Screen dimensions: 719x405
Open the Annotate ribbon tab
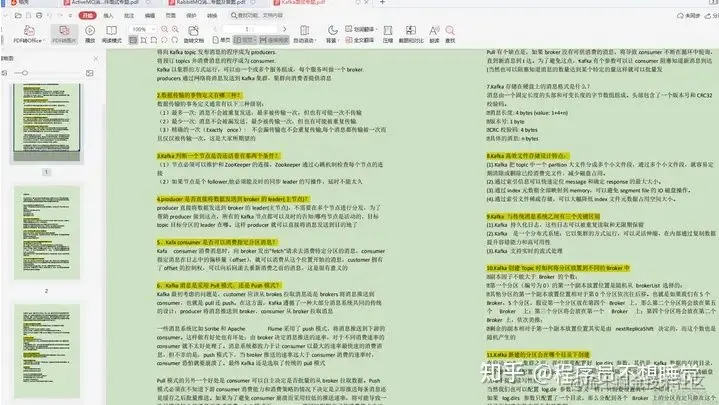tap(129, 16)
